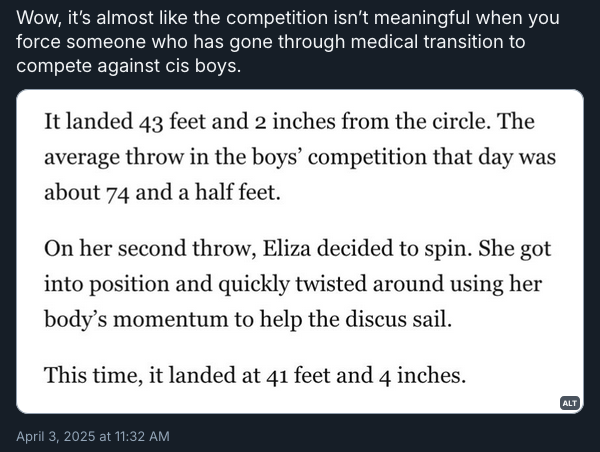Click the line 'about 74 and a half feet.'

(x=162, y=192)
